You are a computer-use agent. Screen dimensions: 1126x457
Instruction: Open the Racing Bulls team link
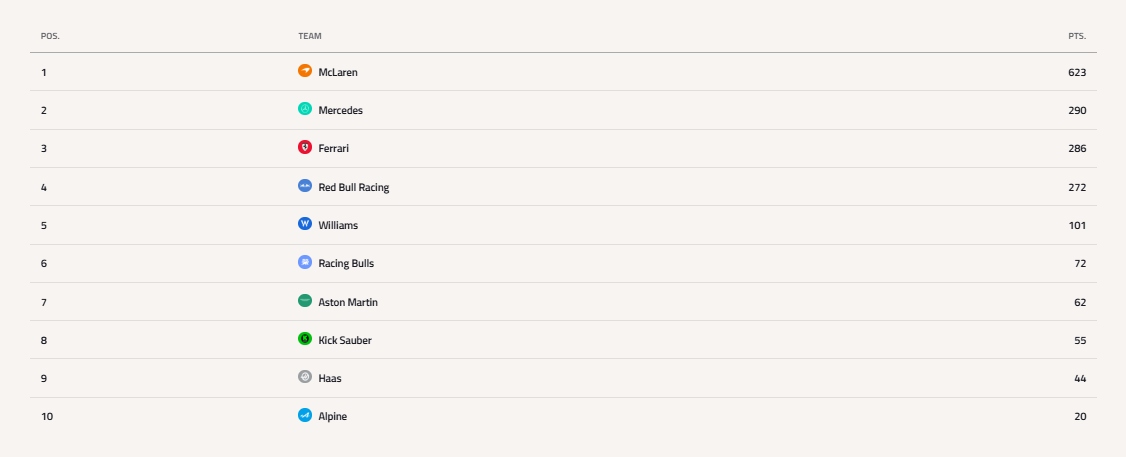click(346, 263)
